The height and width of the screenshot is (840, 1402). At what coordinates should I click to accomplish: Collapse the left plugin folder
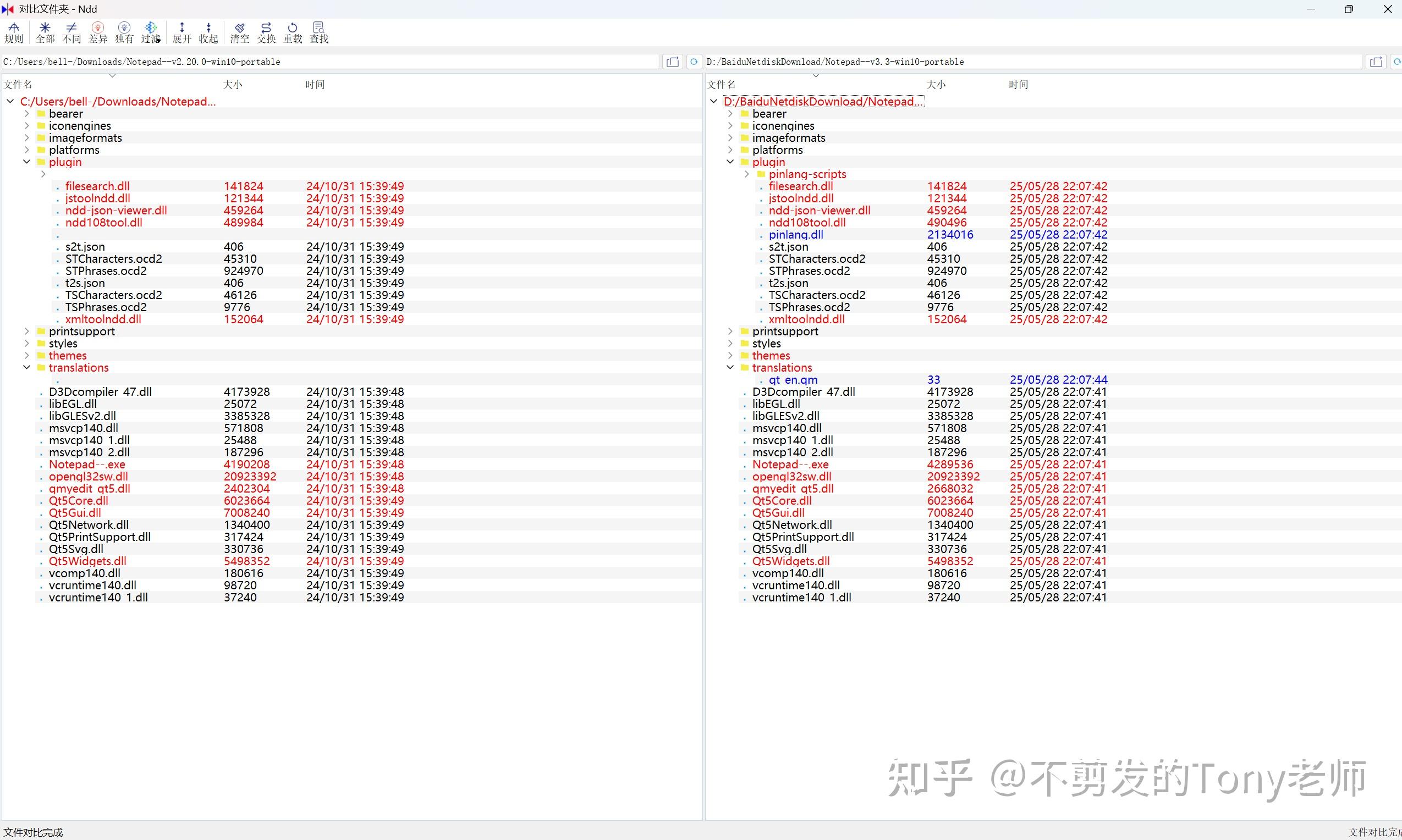pyautogui.click(x=26, y=162)
